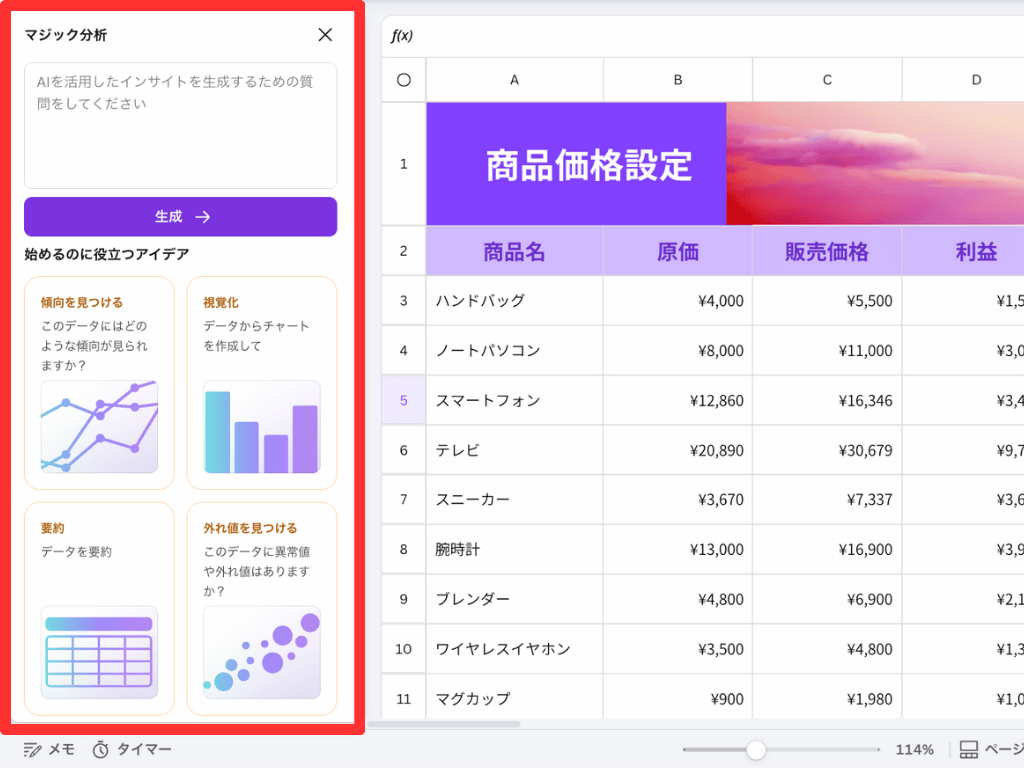
Task: Open the 114% zoom level menu
Action: [x=914, y=750]
